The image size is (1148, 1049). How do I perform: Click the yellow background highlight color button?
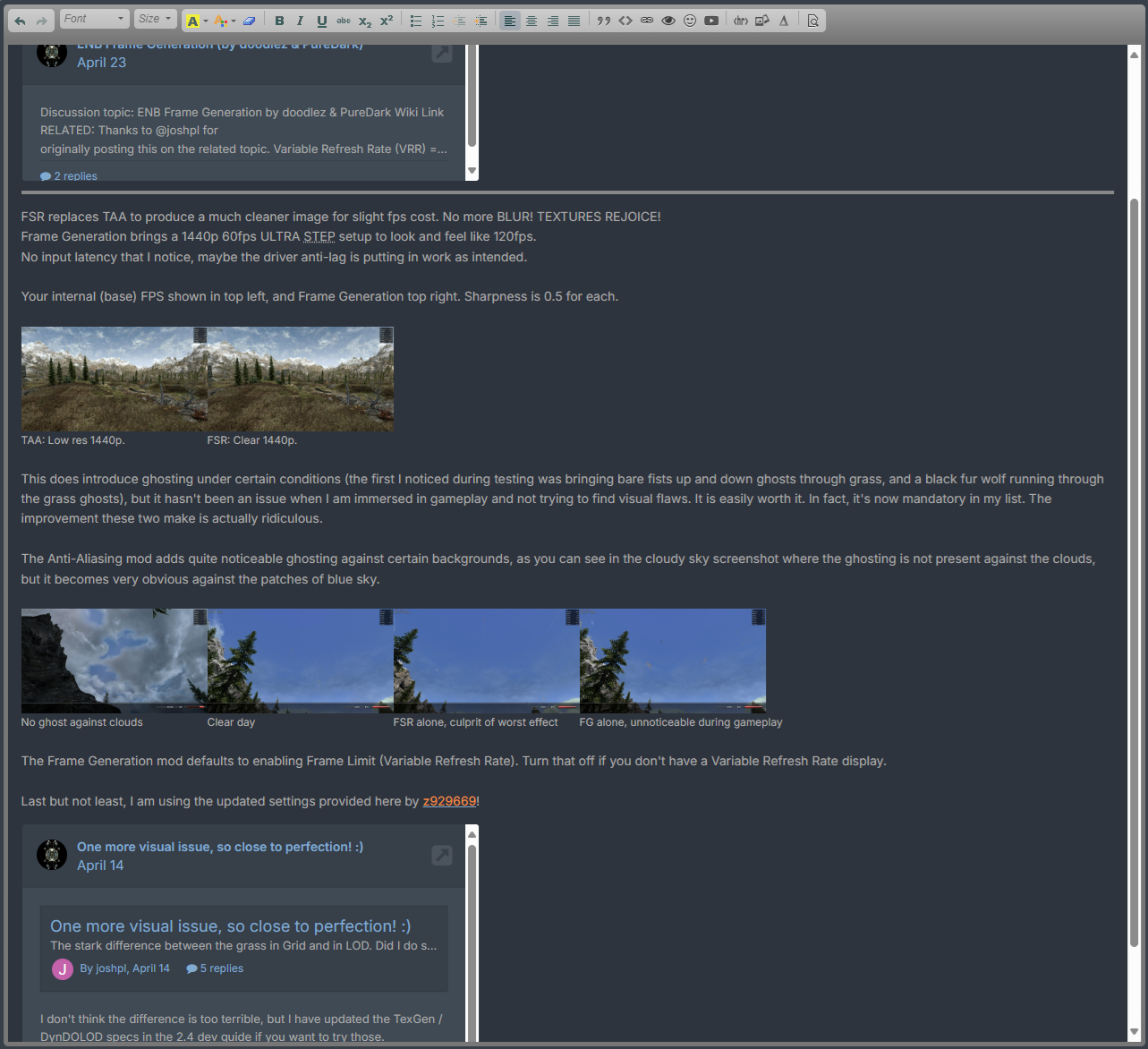pyautogui.click(x=192, y=21)
